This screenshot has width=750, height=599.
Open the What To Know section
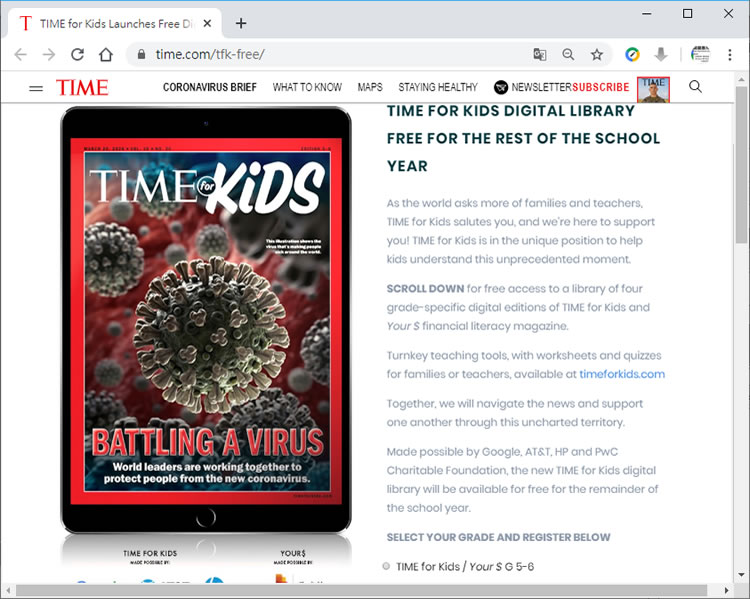click(x=307, y=87)
